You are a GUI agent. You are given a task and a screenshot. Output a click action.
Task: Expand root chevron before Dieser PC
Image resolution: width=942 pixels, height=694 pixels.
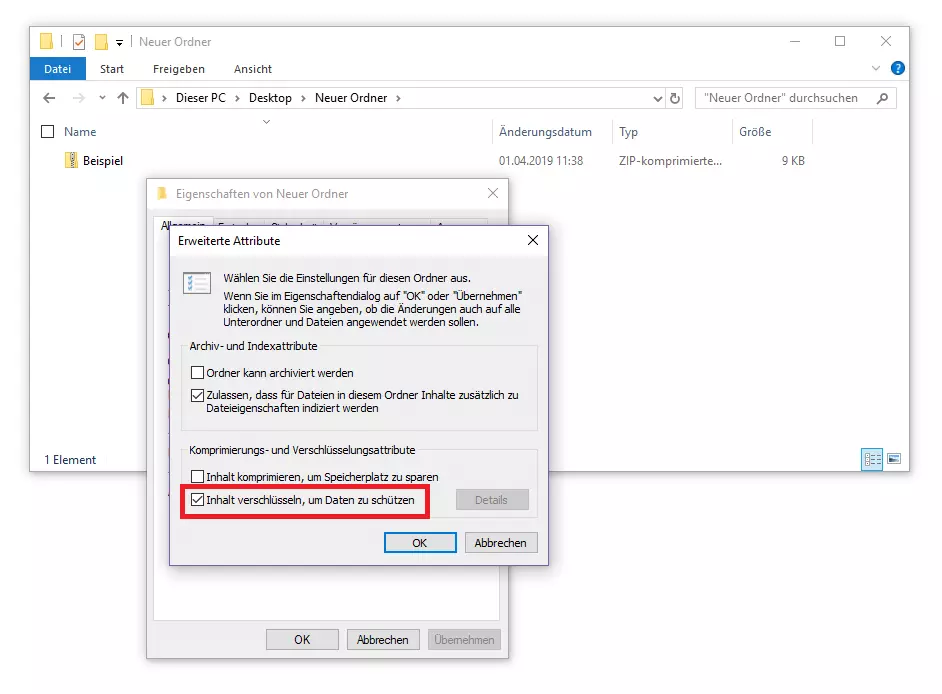164,98
